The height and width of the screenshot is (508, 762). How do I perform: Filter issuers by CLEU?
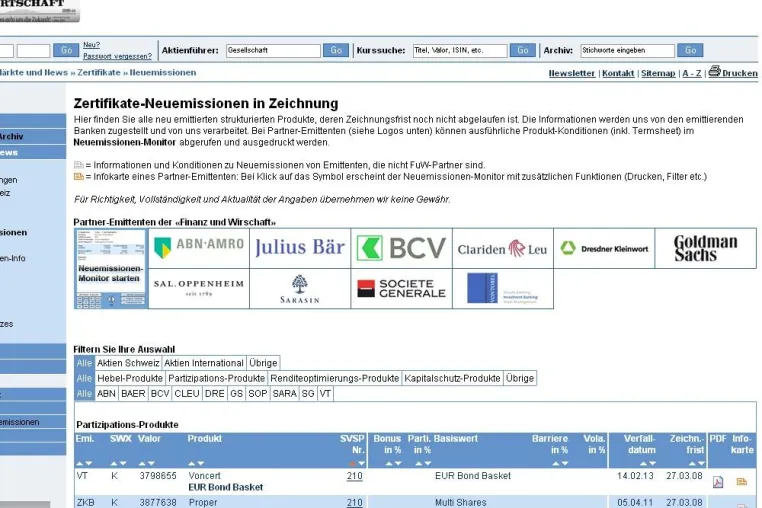[x=187, y=394]
